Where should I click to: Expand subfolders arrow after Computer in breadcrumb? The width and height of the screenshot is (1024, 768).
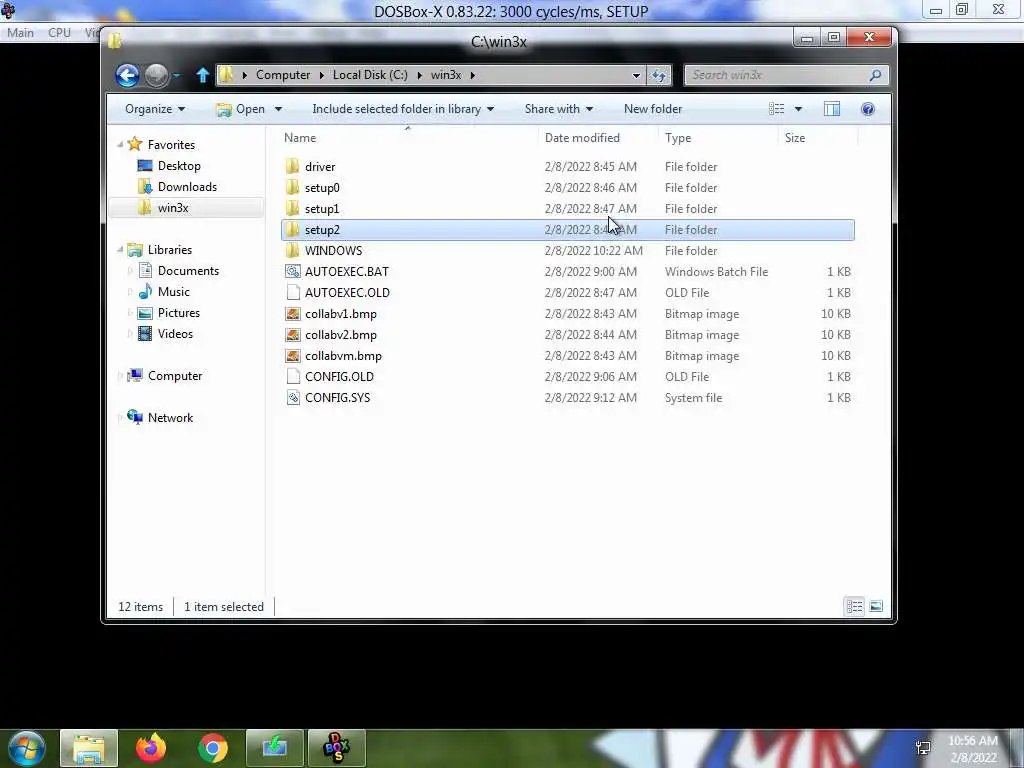point(321,75)
